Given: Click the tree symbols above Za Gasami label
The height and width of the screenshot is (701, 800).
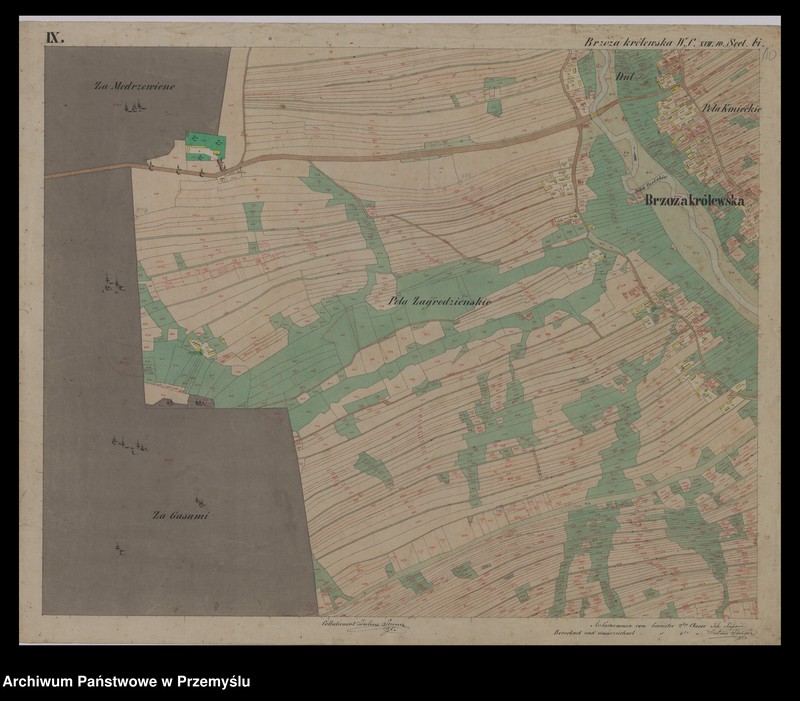Looking at the screenshot, I should pos(130,445).
